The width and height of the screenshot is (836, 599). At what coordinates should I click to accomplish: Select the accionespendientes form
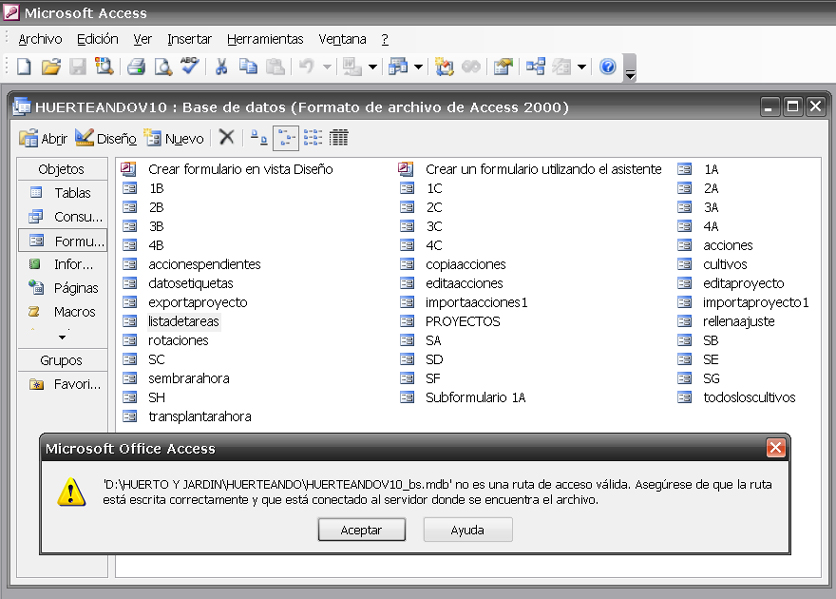[191, 264]
